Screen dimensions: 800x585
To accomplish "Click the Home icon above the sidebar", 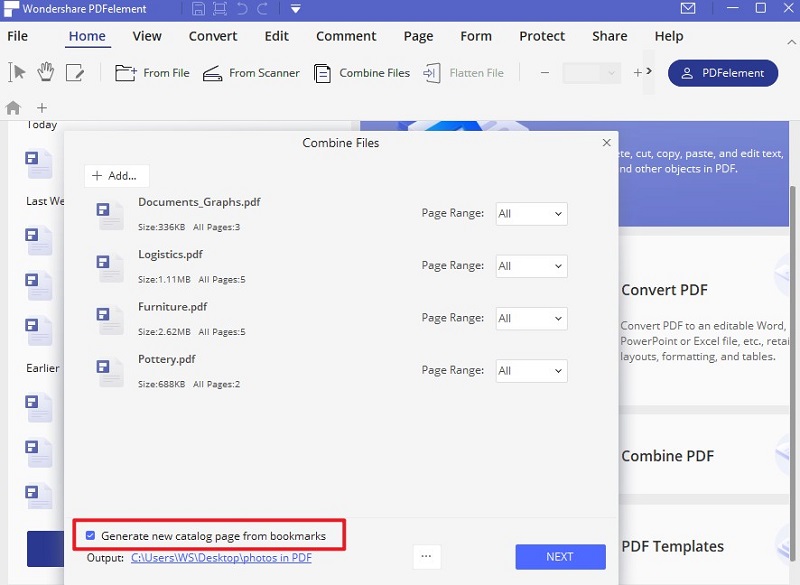I will pyautogui.click(x=11, y=107).
